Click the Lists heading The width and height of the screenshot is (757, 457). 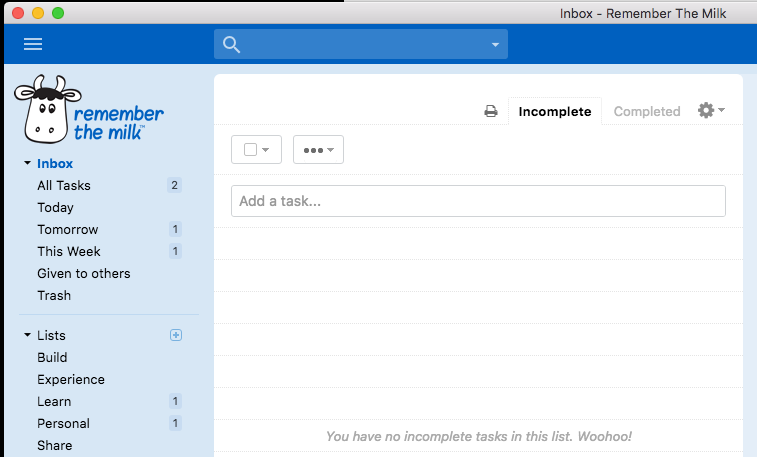point(51,335)
